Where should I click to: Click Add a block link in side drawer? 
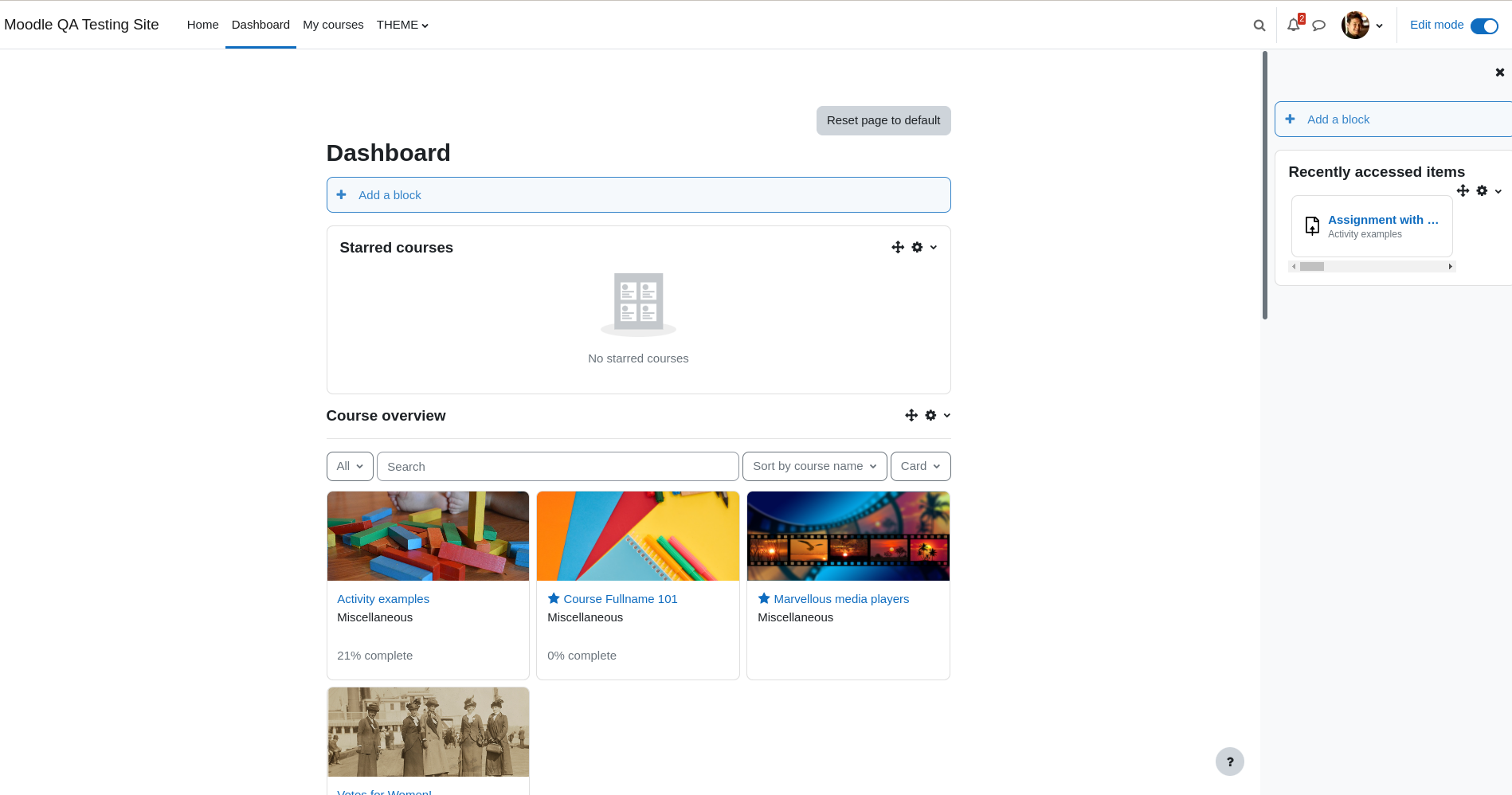[x=1338, y=119]
